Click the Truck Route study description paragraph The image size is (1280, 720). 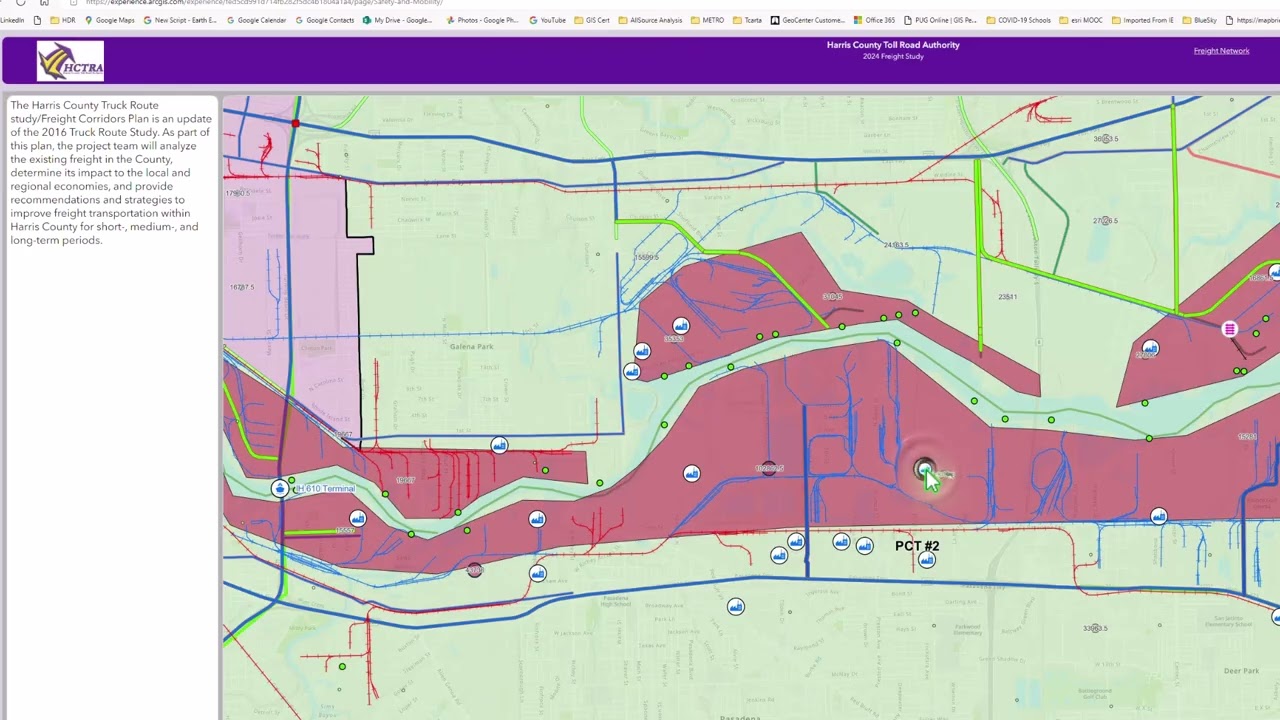click(x=111, y=173)
